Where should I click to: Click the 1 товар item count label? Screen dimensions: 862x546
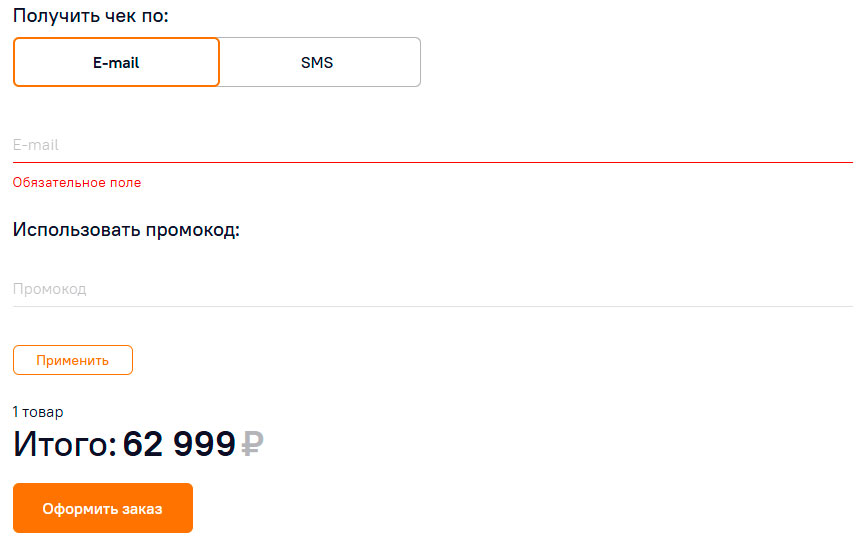[x=38, y=412]
